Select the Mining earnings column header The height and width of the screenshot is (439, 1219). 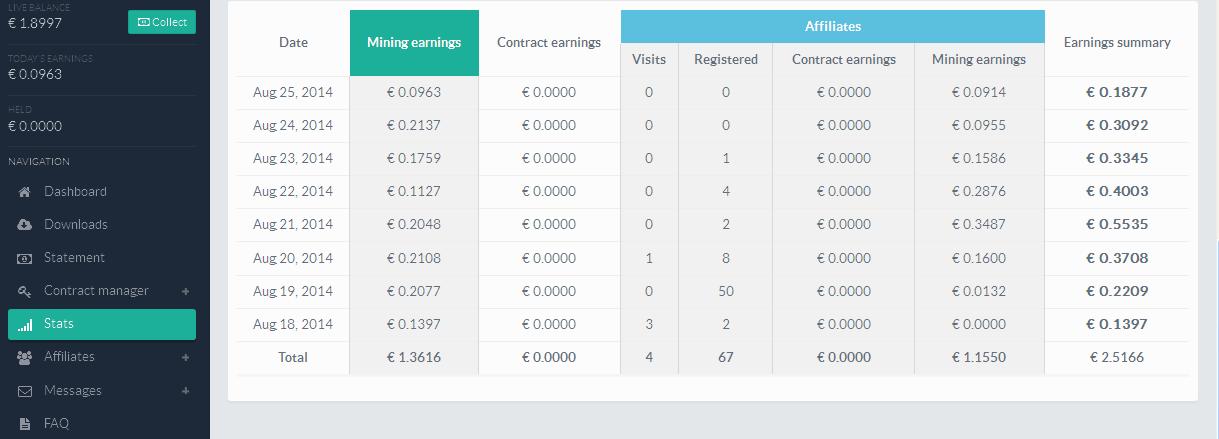(x=414, y=43)
